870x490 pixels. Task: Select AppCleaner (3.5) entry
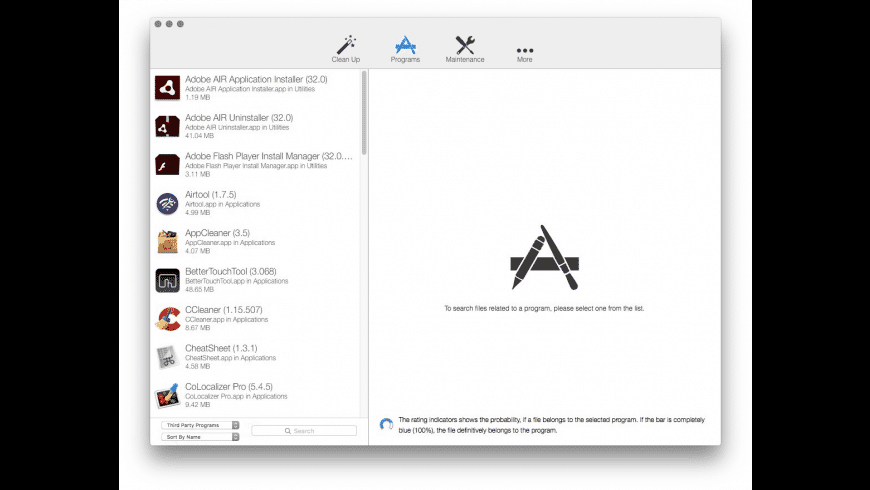(x=255, y=241)
